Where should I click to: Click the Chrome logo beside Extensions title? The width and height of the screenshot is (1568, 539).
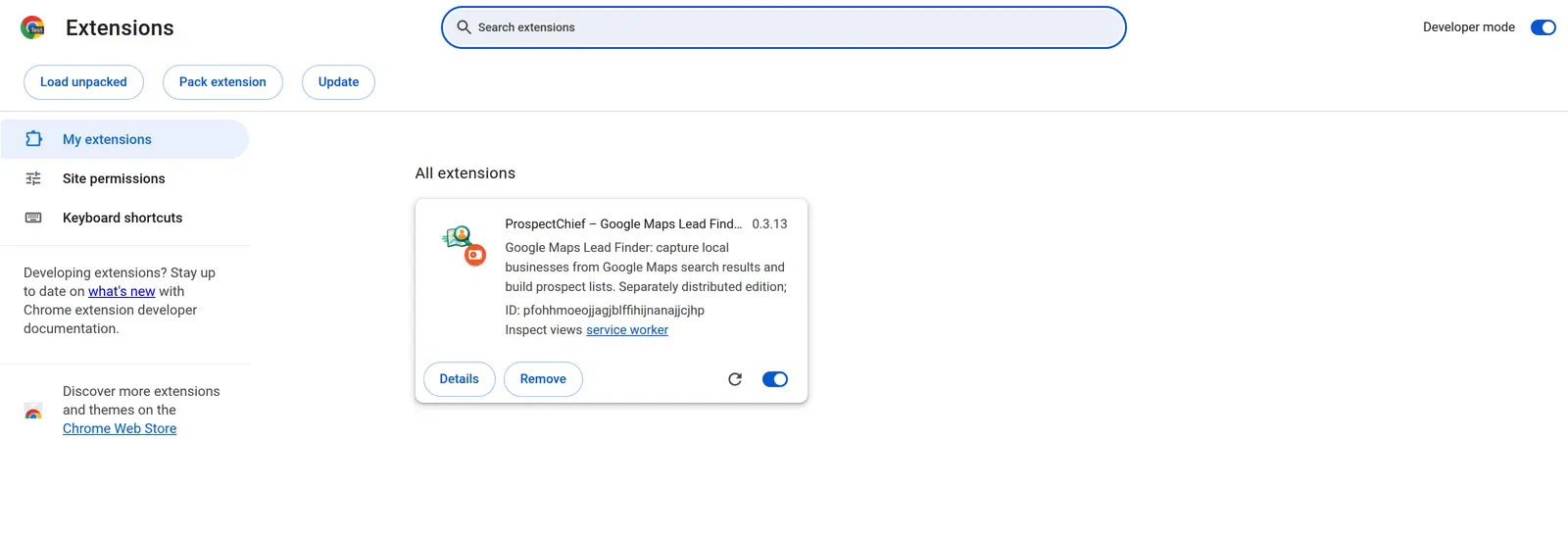(33, 27)
